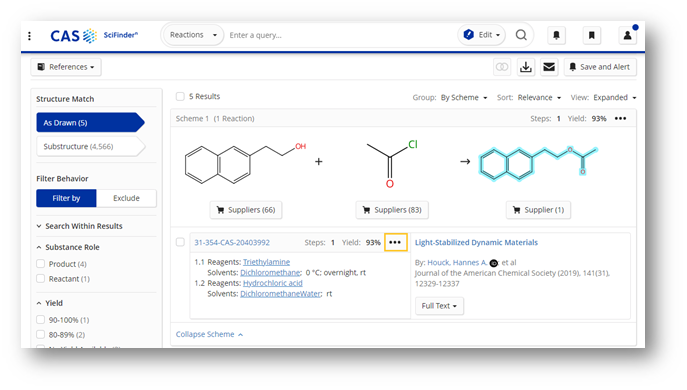Click the Scheme 1 ellipsis menu
The width and height of the screenshot is (687, 390).
tap(620, 118)
